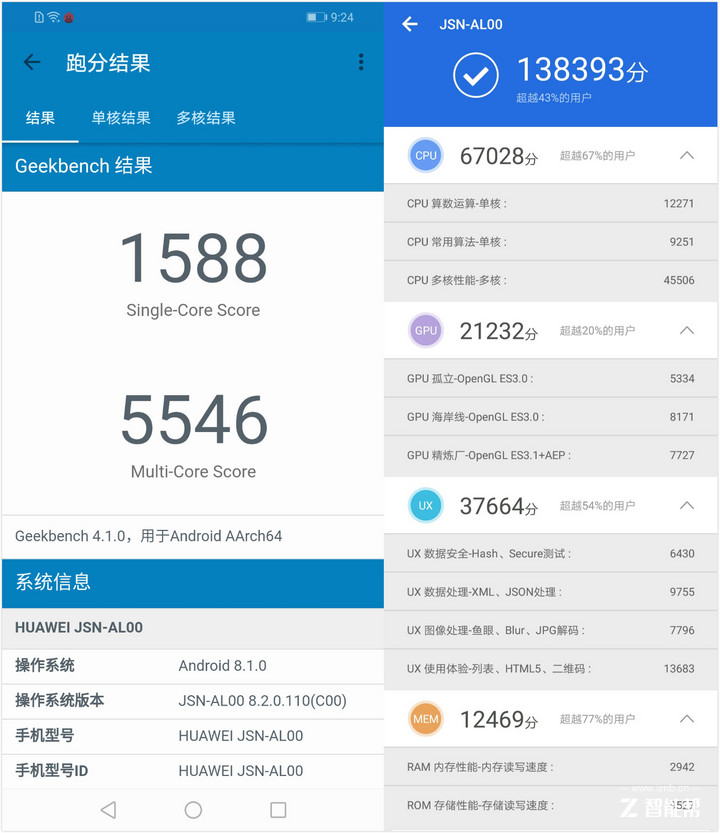720x833 pixels.
Task: Tap the 12469分 MEM score
Action: [499, 719]
